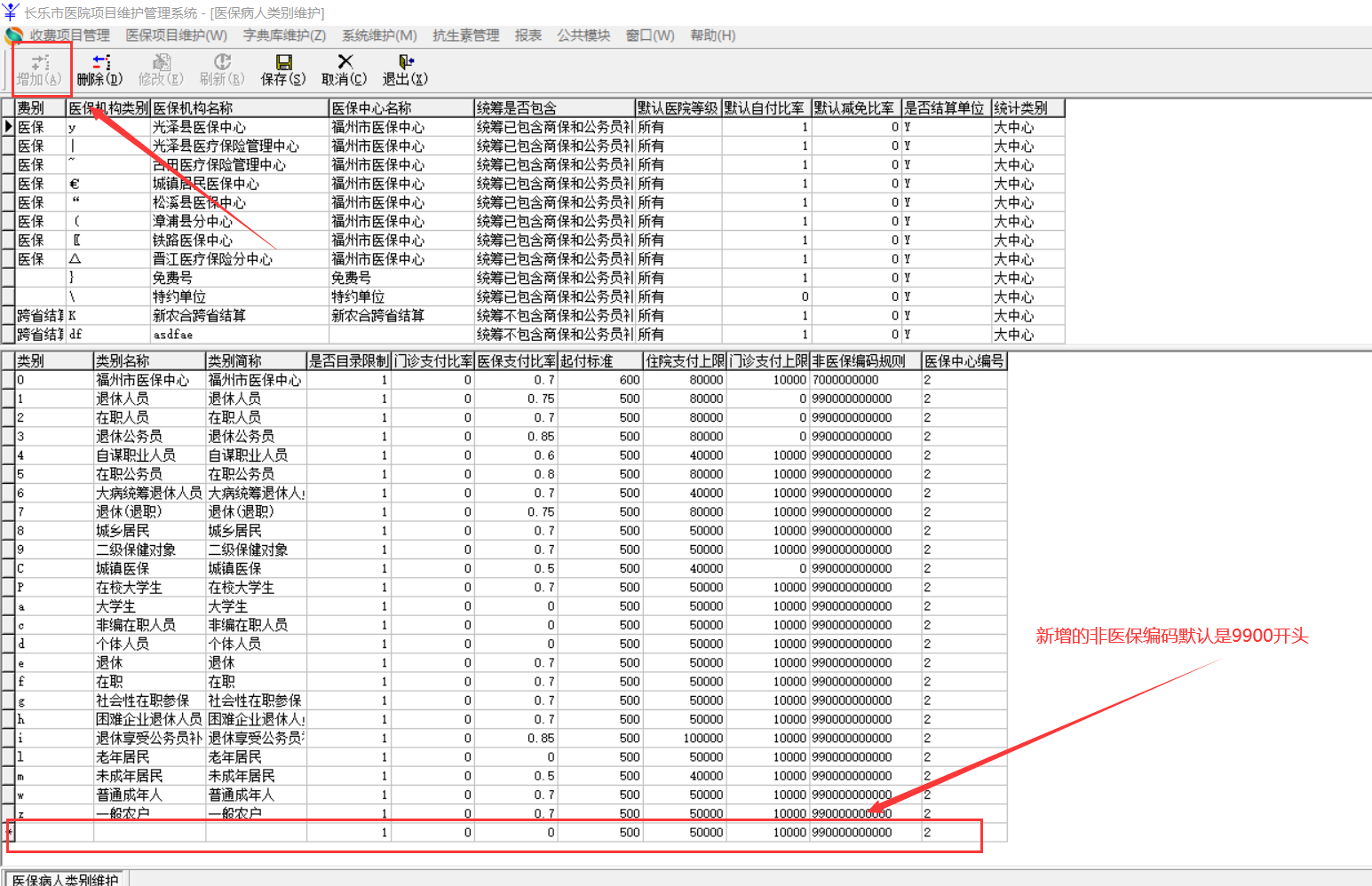Viewport: 1372px width, 886px height.
Task: Open the 窗口(W) menu
Action: (651, 36)
